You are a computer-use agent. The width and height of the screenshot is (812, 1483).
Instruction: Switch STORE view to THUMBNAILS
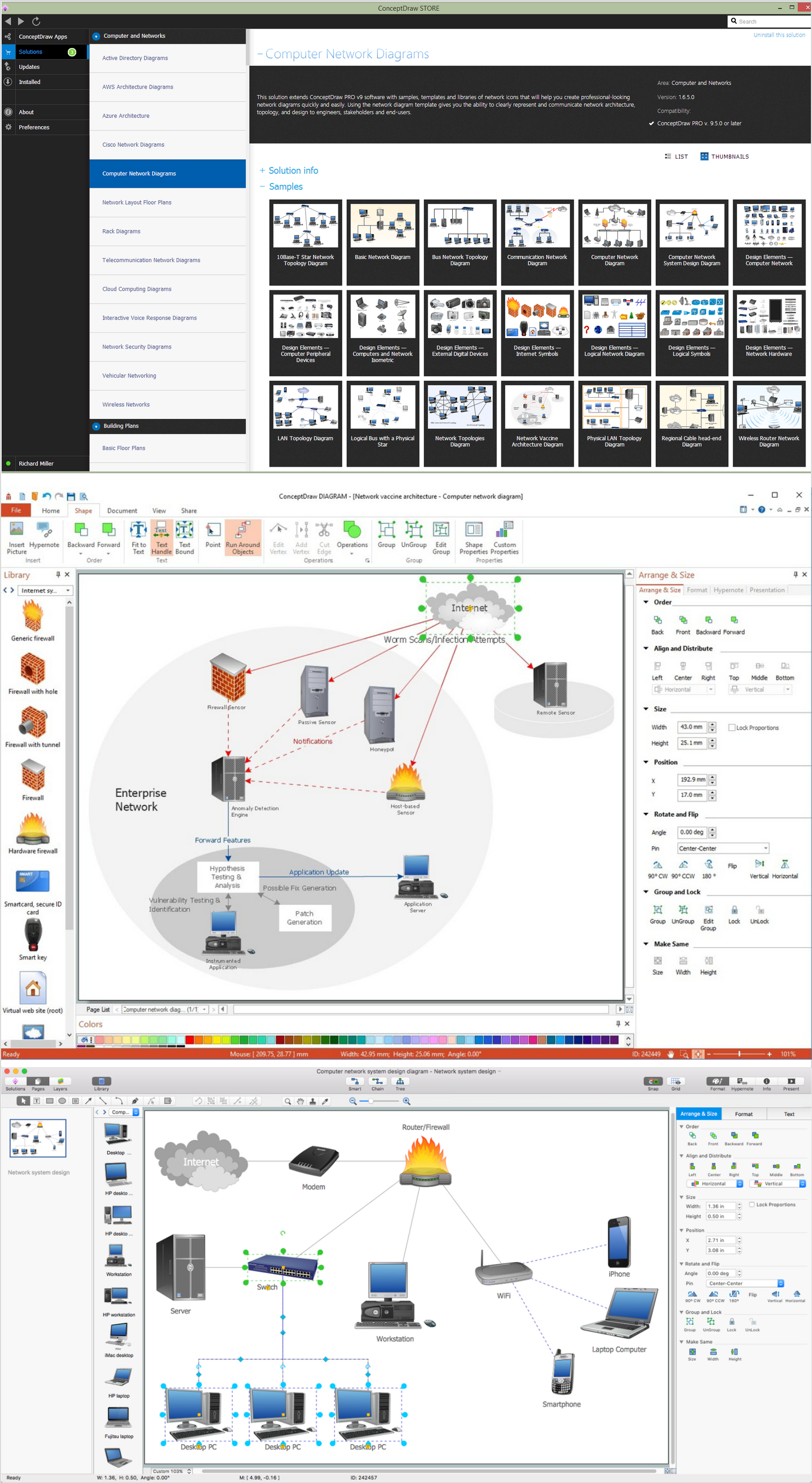pos(725,156)
